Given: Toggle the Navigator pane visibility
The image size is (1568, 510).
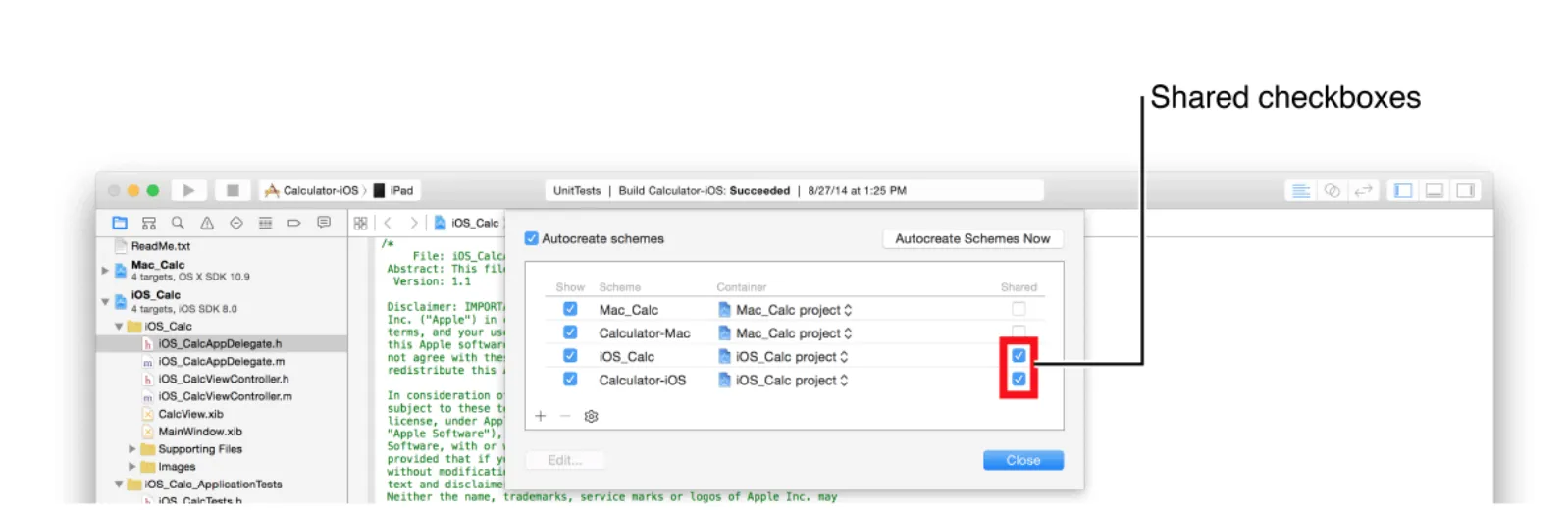Looking at the screenshot, I should coord(1403,190).
